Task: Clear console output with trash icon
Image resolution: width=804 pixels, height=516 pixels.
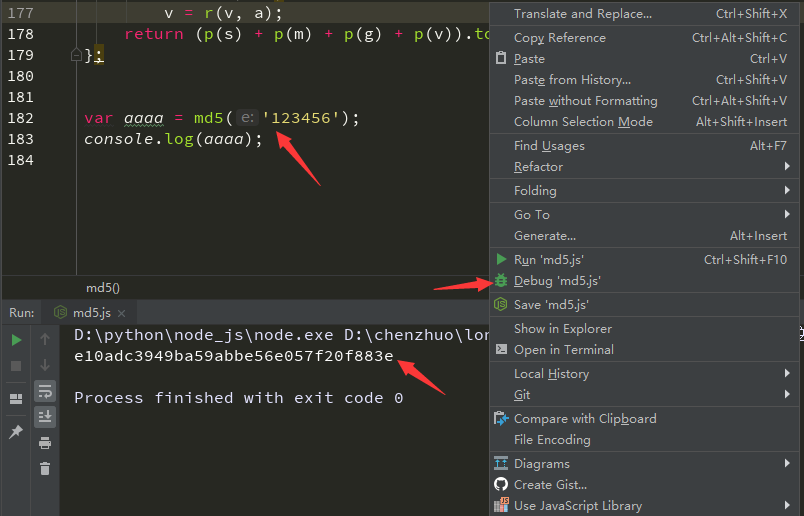Action: click(x=45, y=468)
